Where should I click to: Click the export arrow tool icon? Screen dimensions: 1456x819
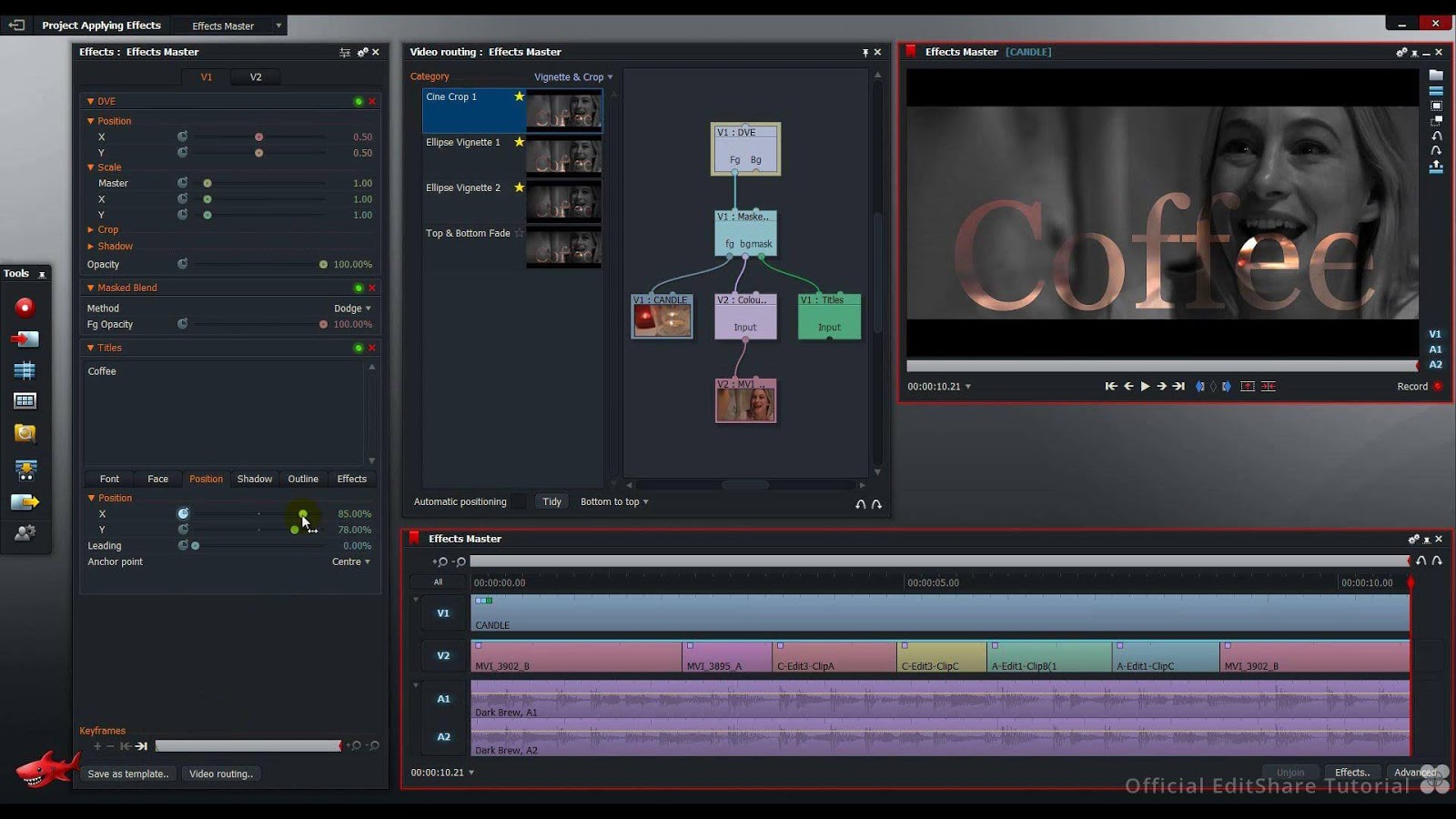point(25,501)
